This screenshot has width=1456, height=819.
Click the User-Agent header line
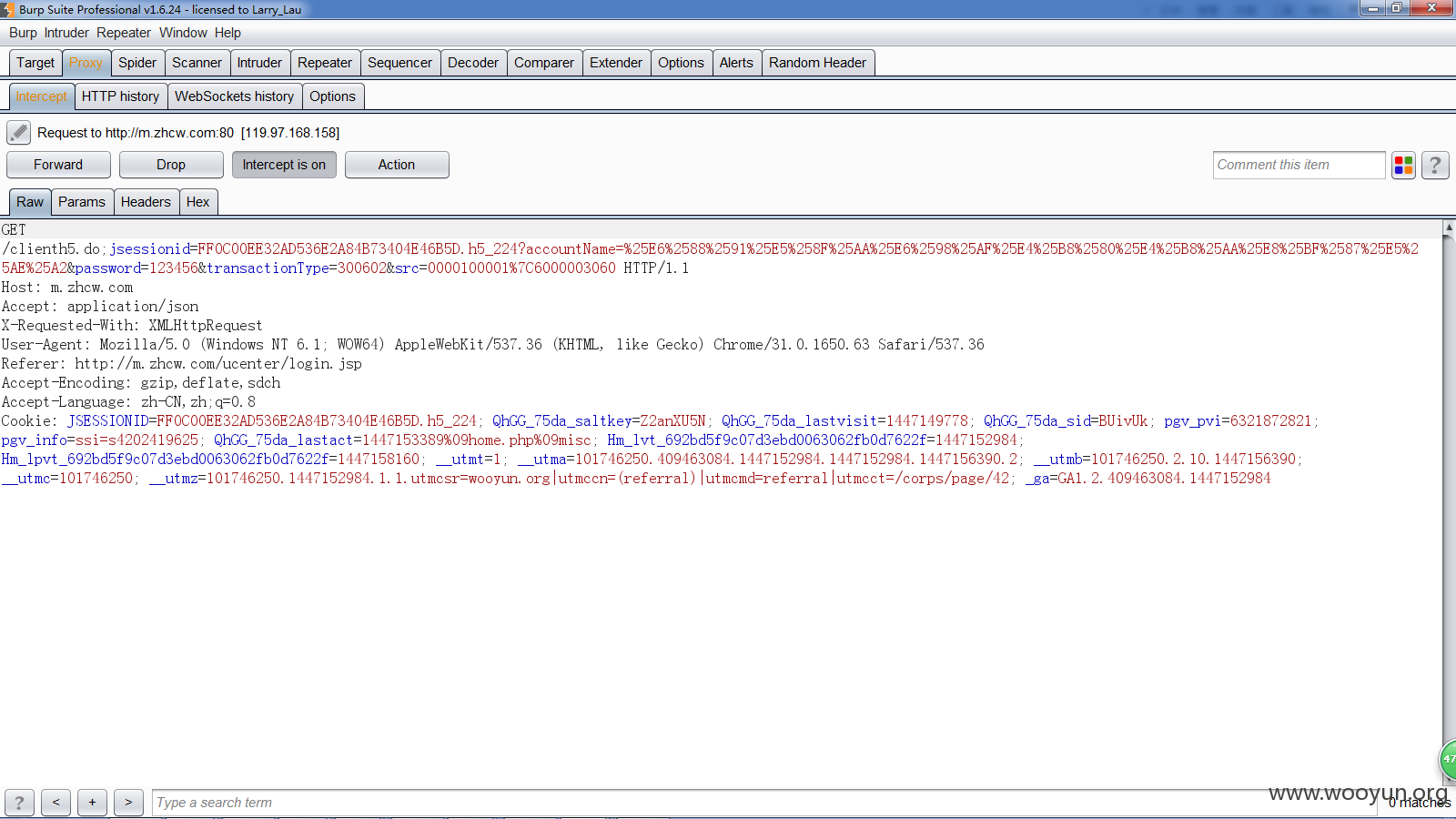point(492,345)
